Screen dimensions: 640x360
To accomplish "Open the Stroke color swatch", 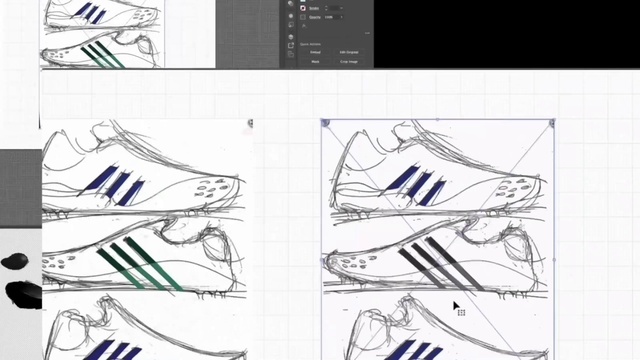I will point(303,8).
